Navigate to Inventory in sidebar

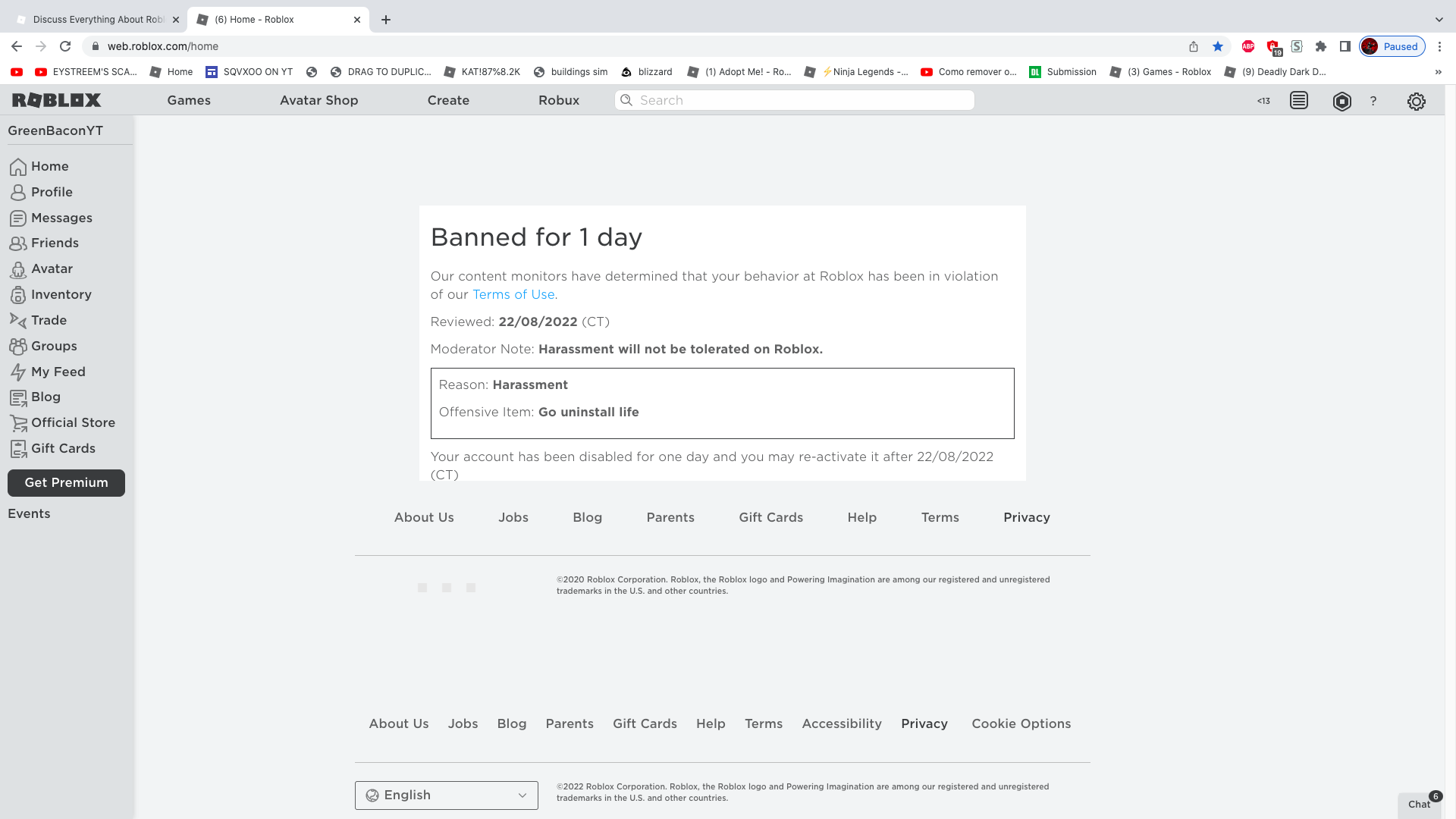61,294
